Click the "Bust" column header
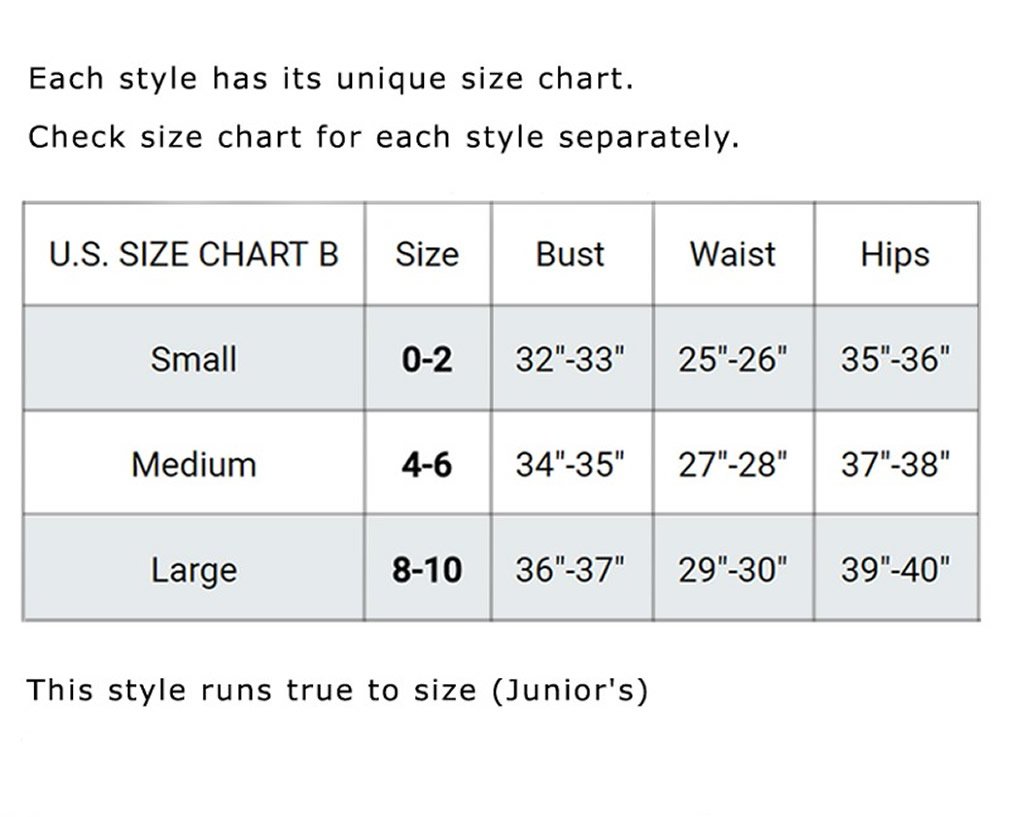1010x817 pixels. pos(571,254)
